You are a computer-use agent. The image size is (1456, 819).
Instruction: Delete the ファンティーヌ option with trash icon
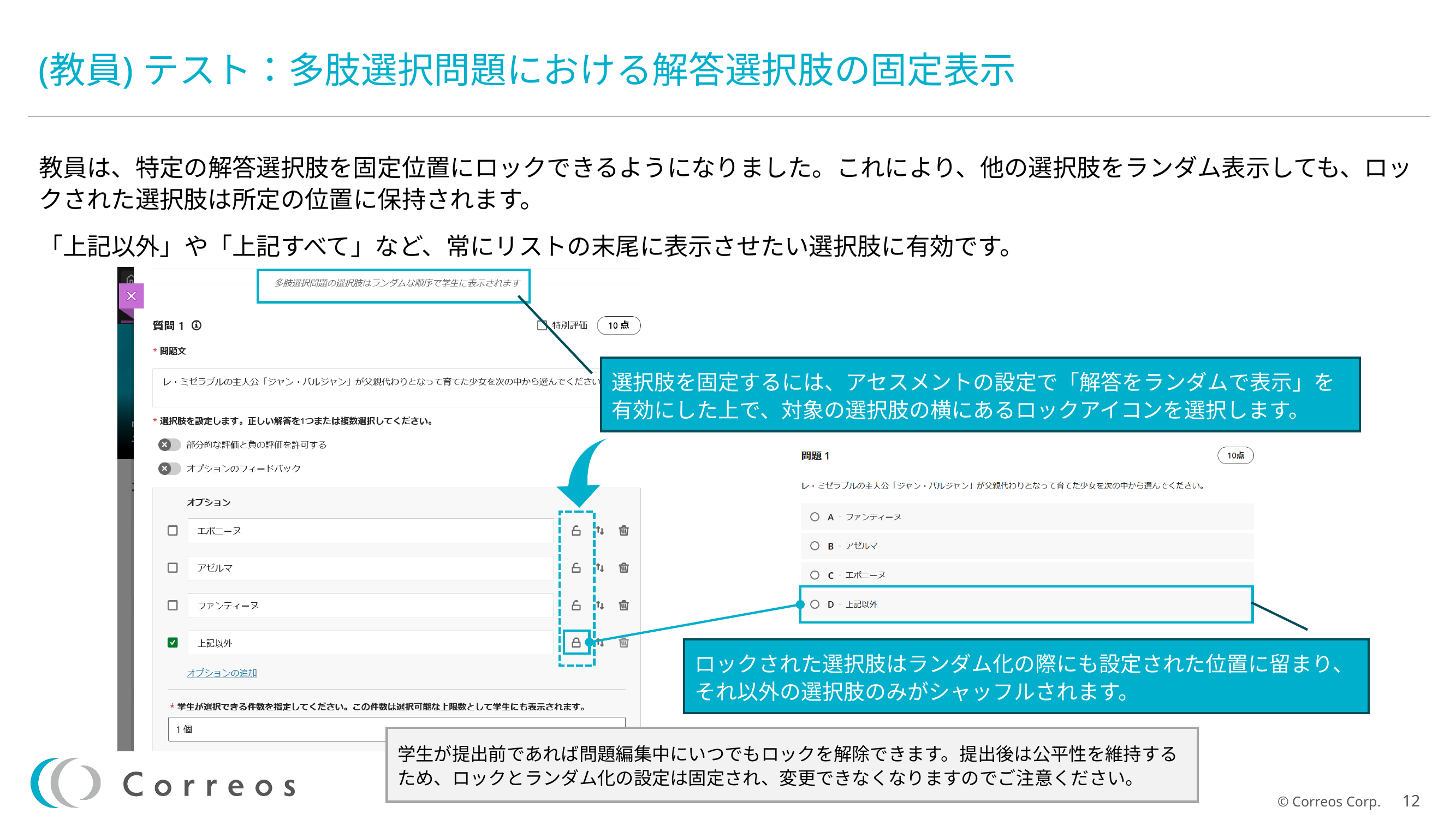coord(624,606)
